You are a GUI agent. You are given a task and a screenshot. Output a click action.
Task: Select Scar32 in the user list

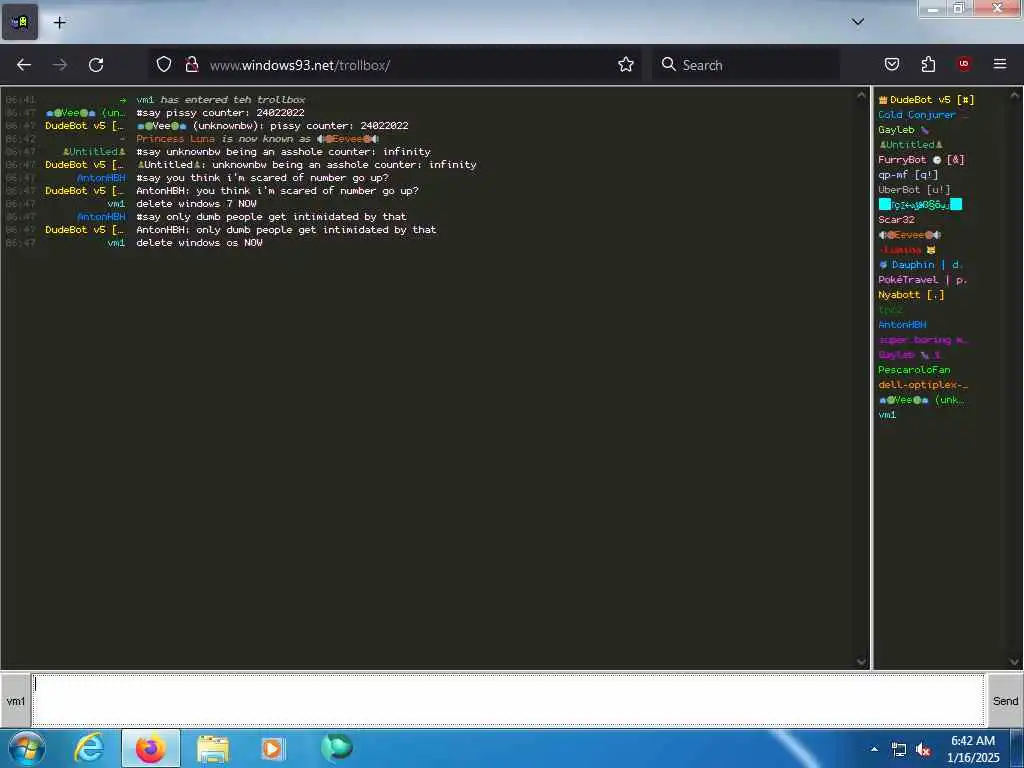pyautogui.click(x=896, y=219)
